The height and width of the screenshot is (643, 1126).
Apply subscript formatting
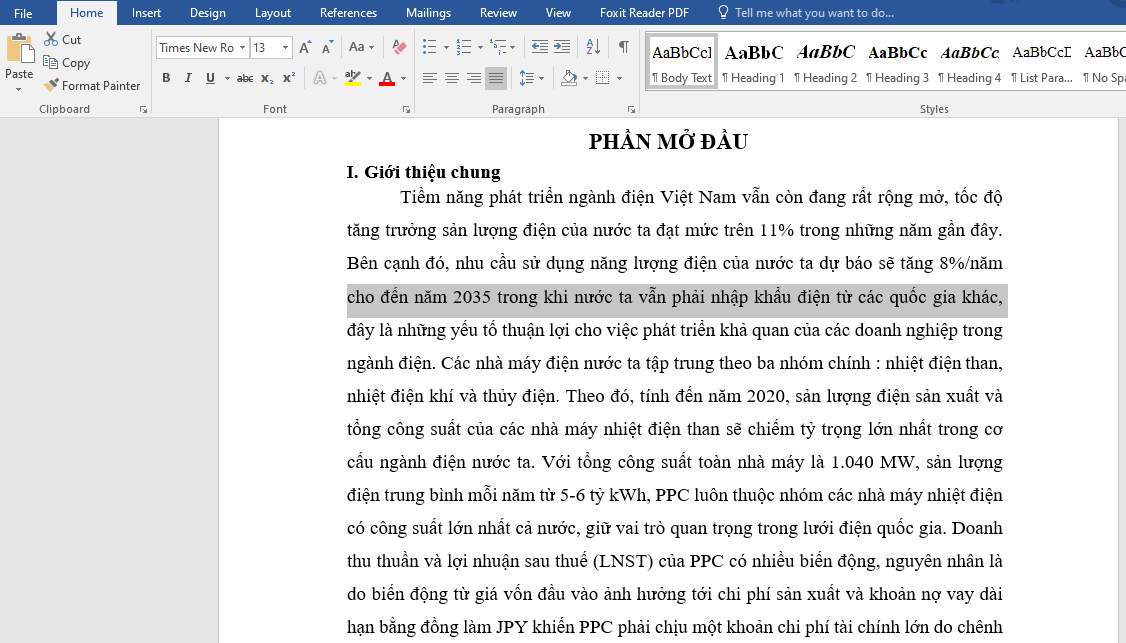[x=266, y=78]
